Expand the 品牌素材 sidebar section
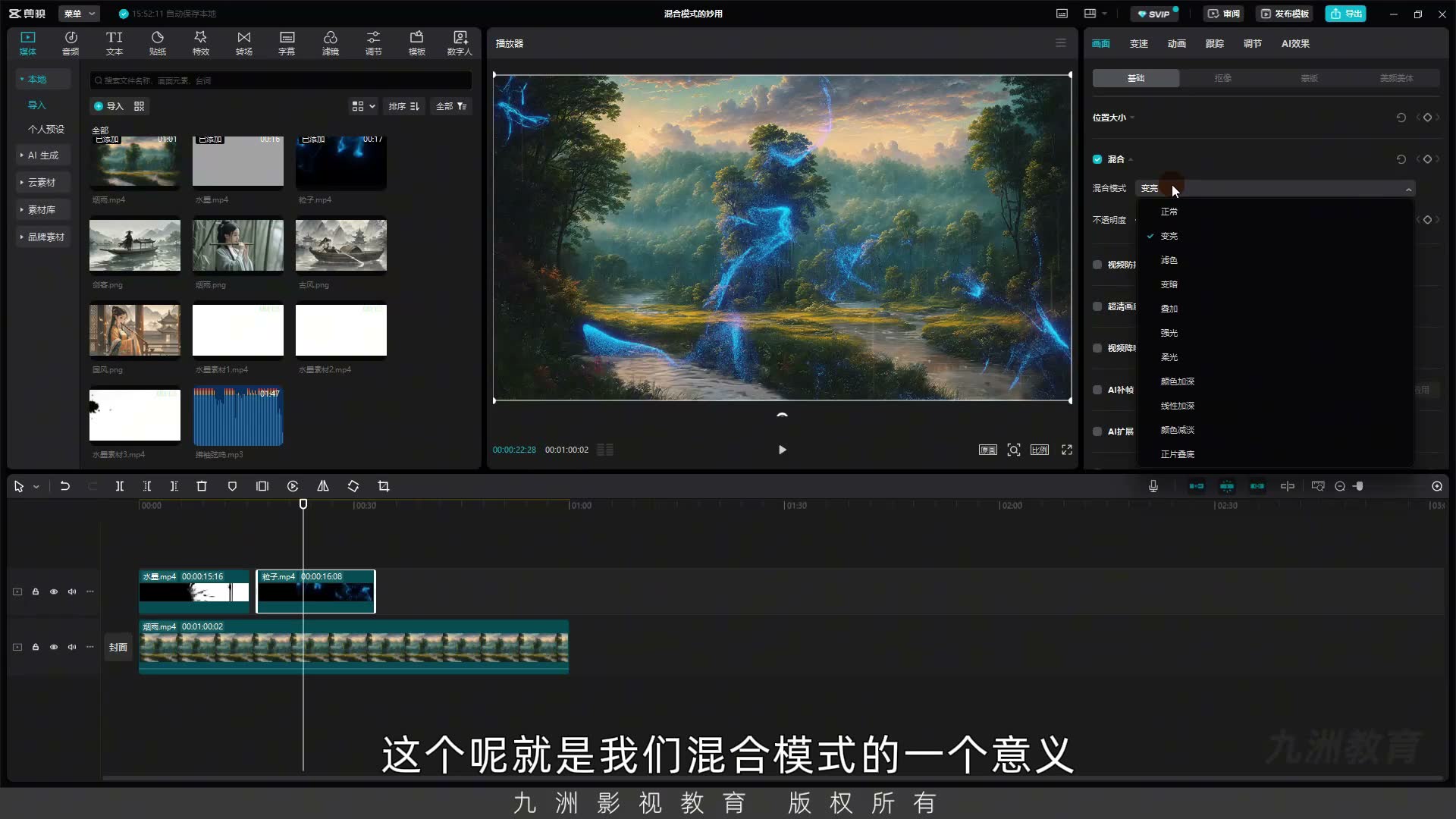Image resolution: width=1456 pixels, height=819 pixels. [42, 237]
